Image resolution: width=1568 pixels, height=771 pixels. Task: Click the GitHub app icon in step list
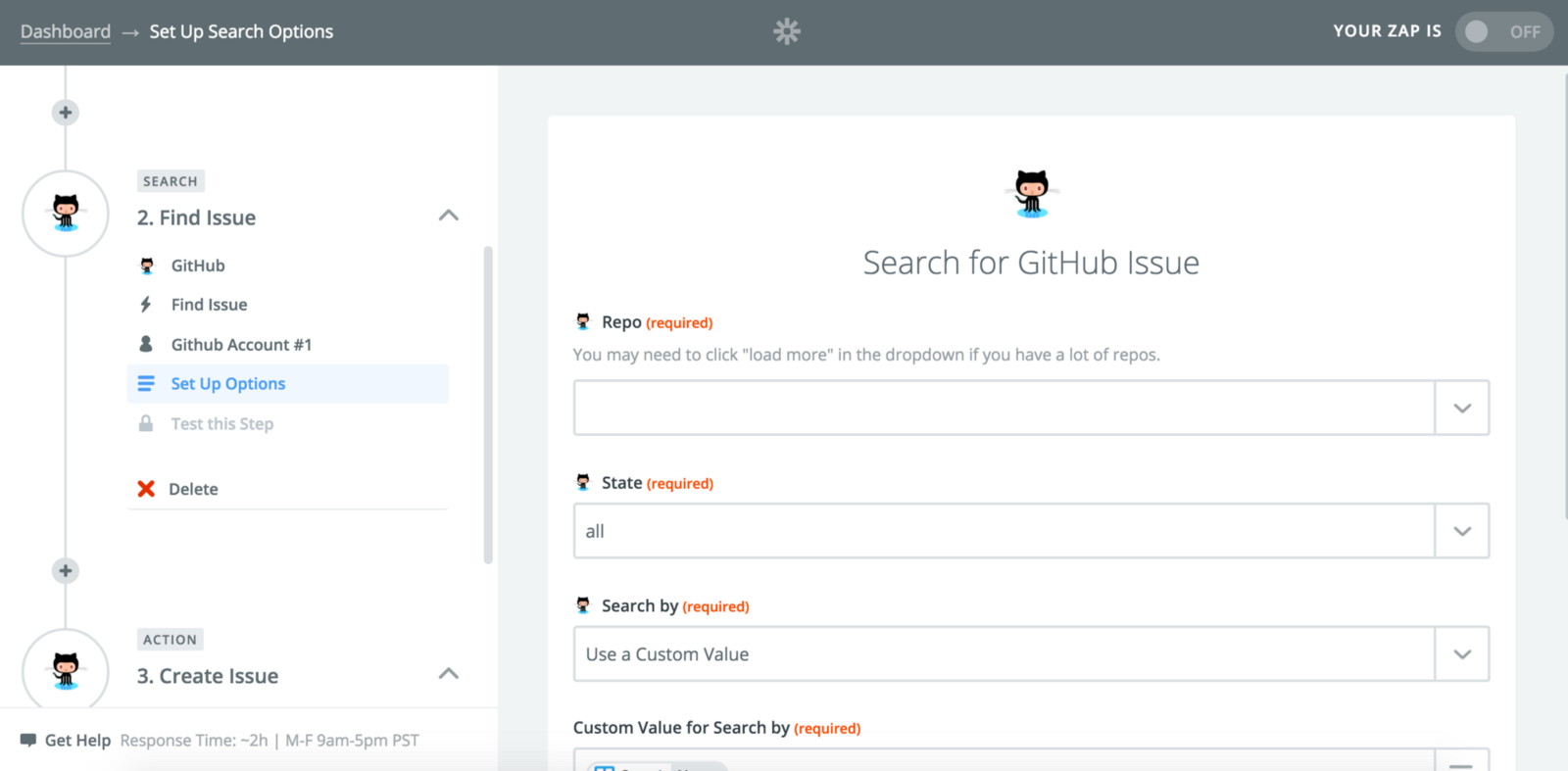147,265
